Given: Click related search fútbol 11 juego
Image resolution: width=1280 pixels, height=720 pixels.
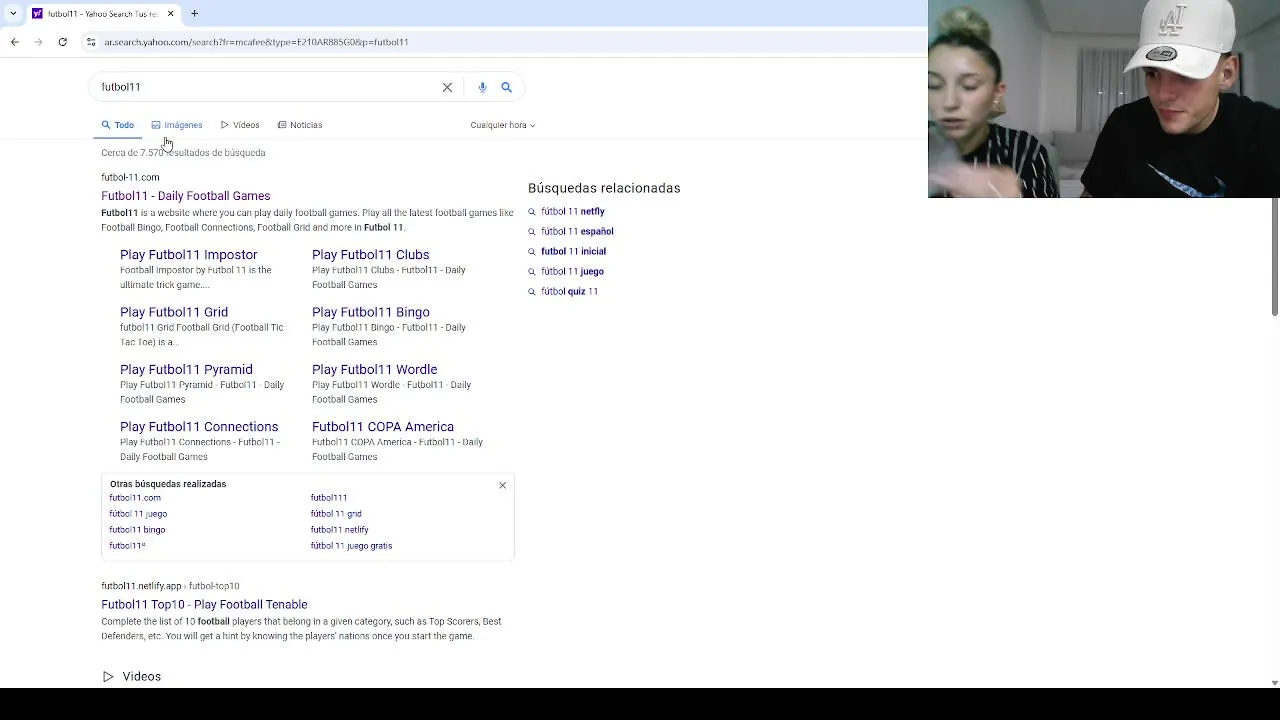Looking at the screenshot, I should pos(572,272).
